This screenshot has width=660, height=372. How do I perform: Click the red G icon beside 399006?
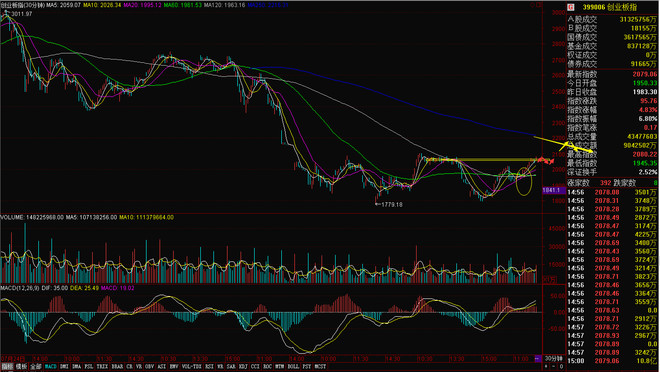[x=571, y=7]
